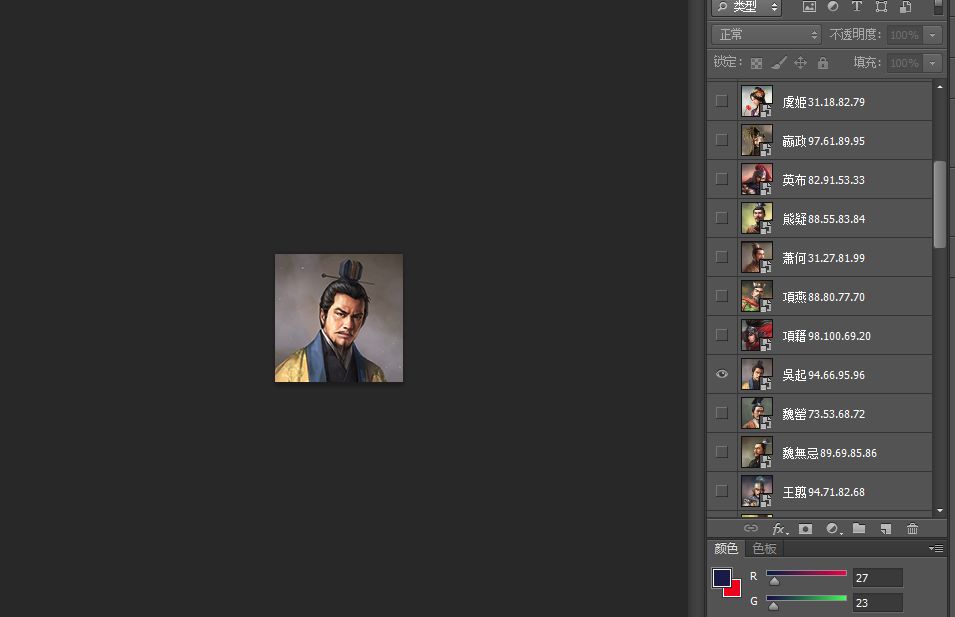Click the G value field showing 23
The image size is (955, 617).
[x=877, y=602]
